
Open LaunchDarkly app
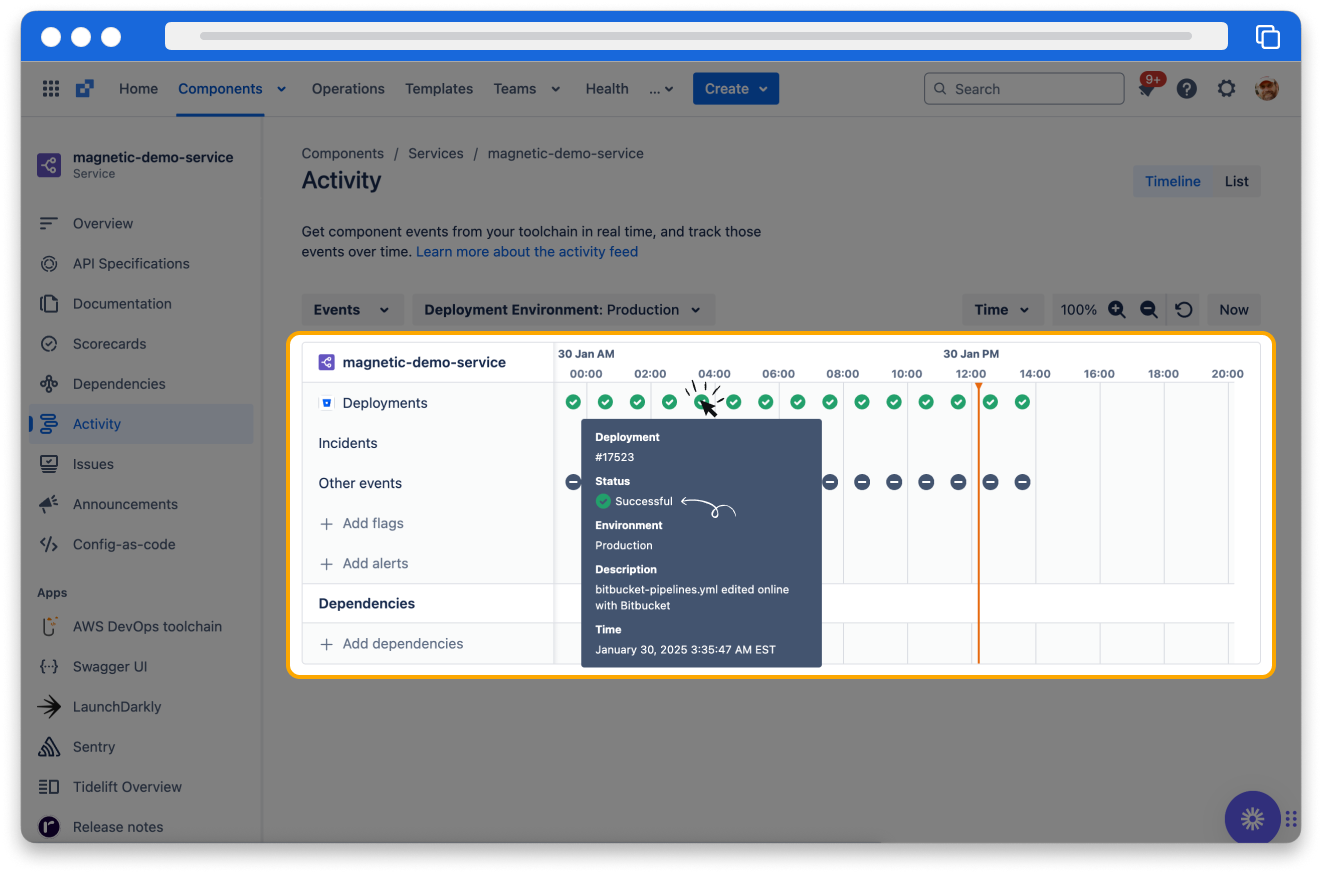tap(141, 707)
